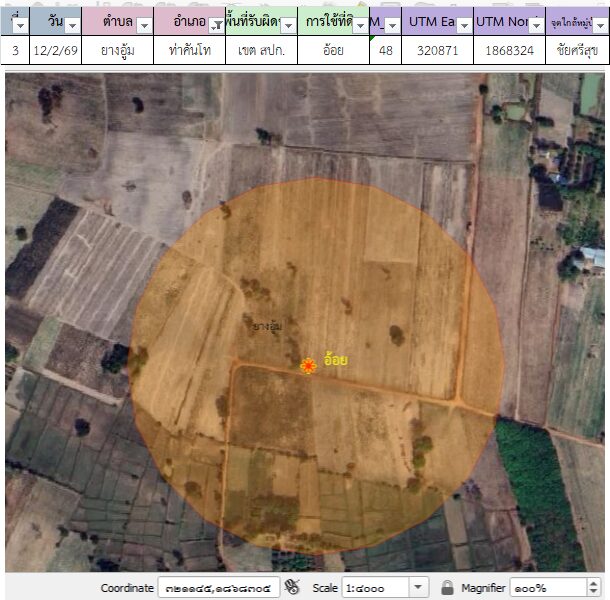
Task: Open the UTM East column filter
Action: pos(463,24)
